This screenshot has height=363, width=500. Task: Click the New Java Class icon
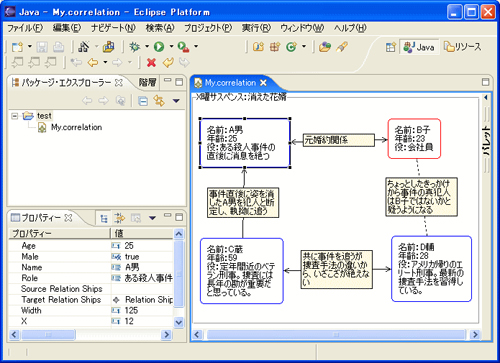tap(291, 47)
